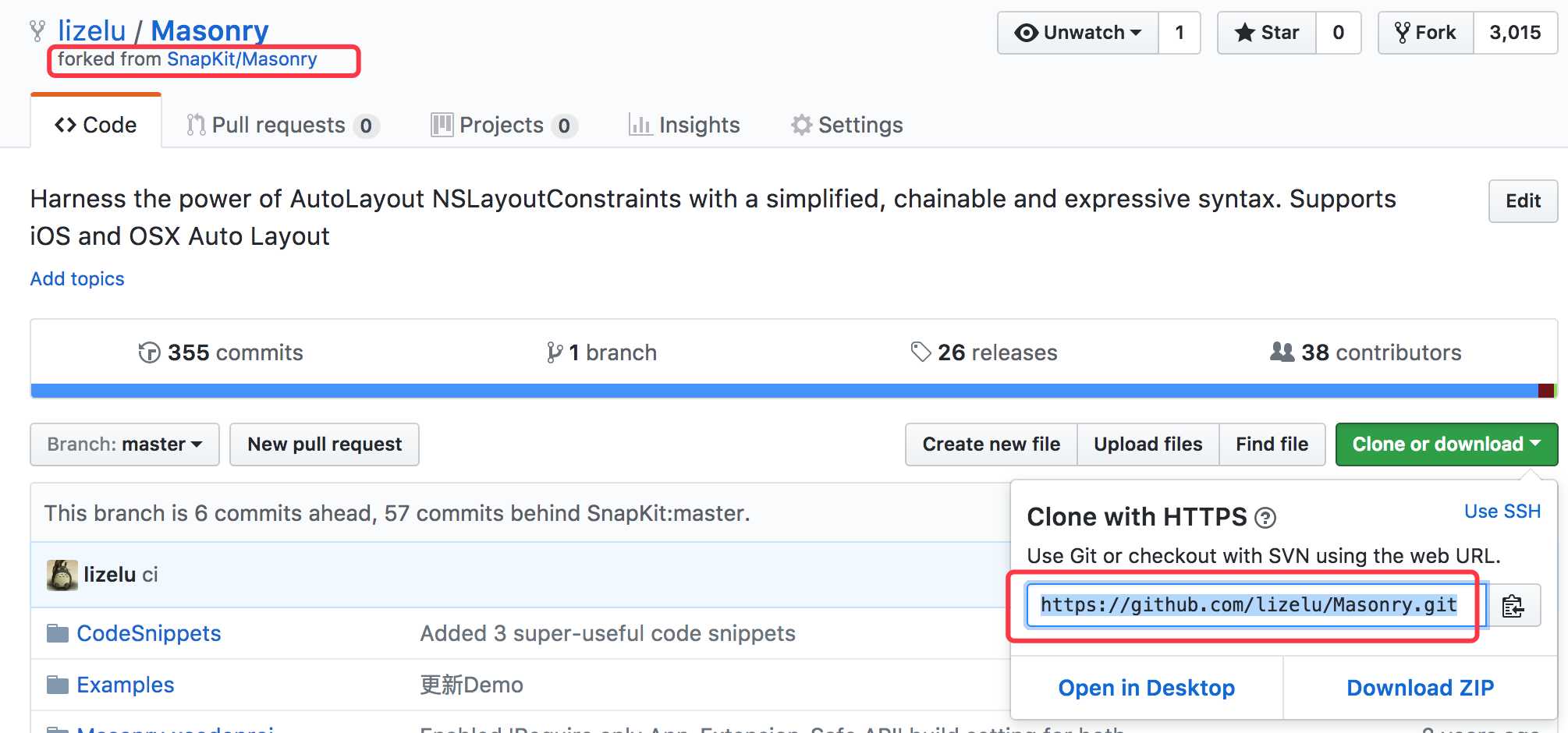Screen dimensions: 1568x733
Task: Click the watchers count 1
Action: click(x=1180, y=33)
